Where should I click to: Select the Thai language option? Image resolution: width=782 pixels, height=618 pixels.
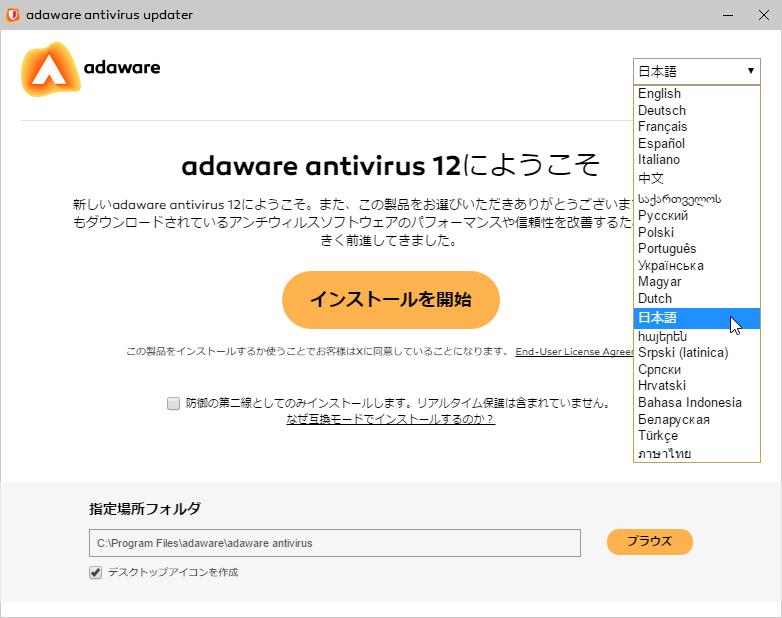tap(696, 453)
